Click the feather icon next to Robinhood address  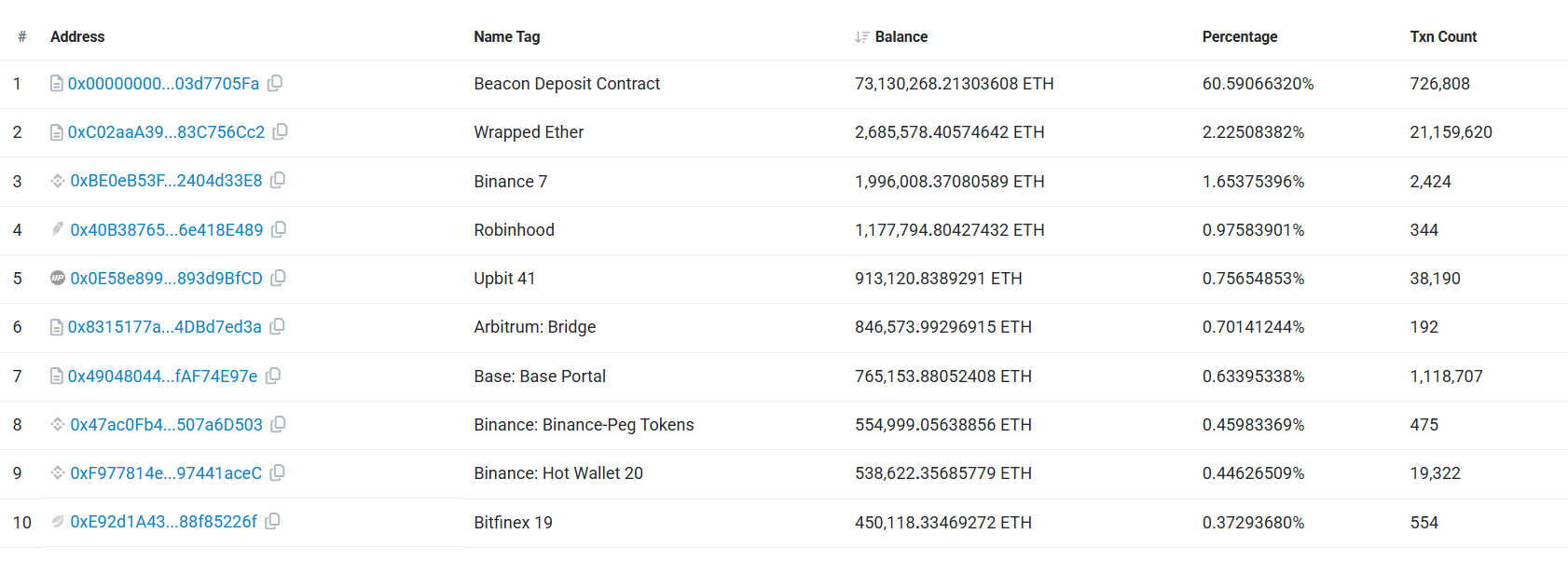[57, 229]
